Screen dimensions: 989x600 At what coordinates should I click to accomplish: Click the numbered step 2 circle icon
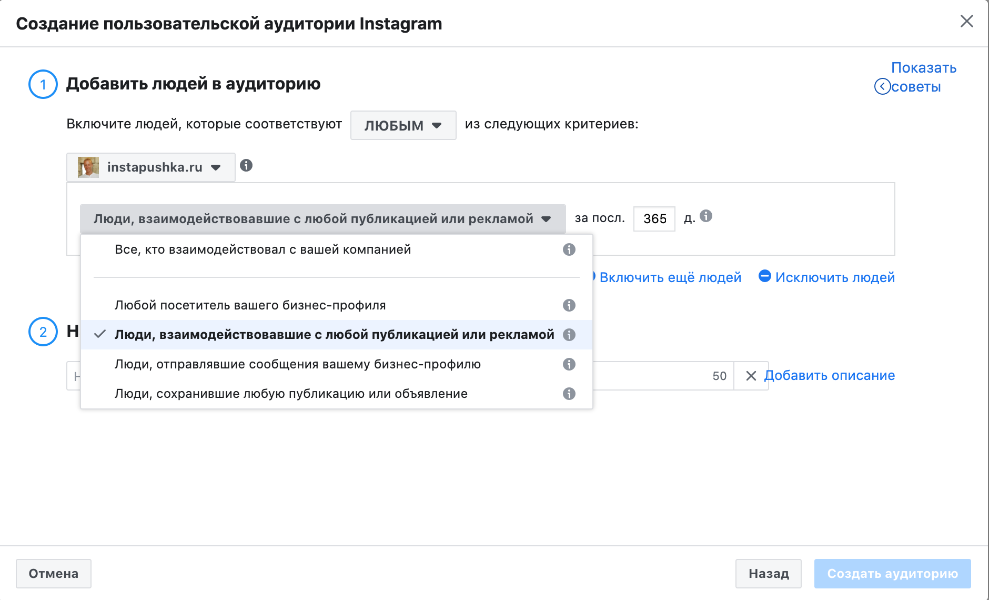[x=42, y=332]
